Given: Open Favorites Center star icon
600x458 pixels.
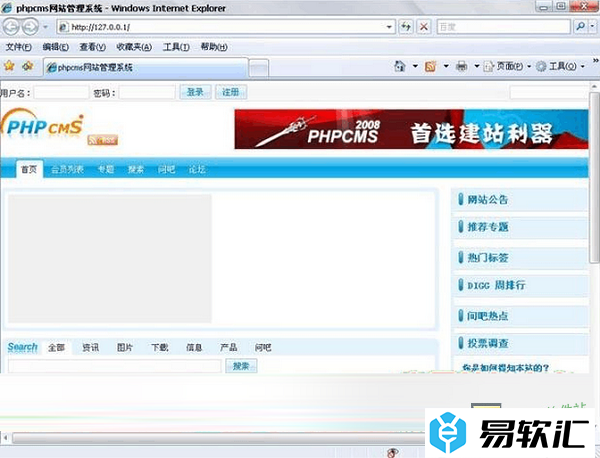Looking at the screenshot, I should (9, 66).
